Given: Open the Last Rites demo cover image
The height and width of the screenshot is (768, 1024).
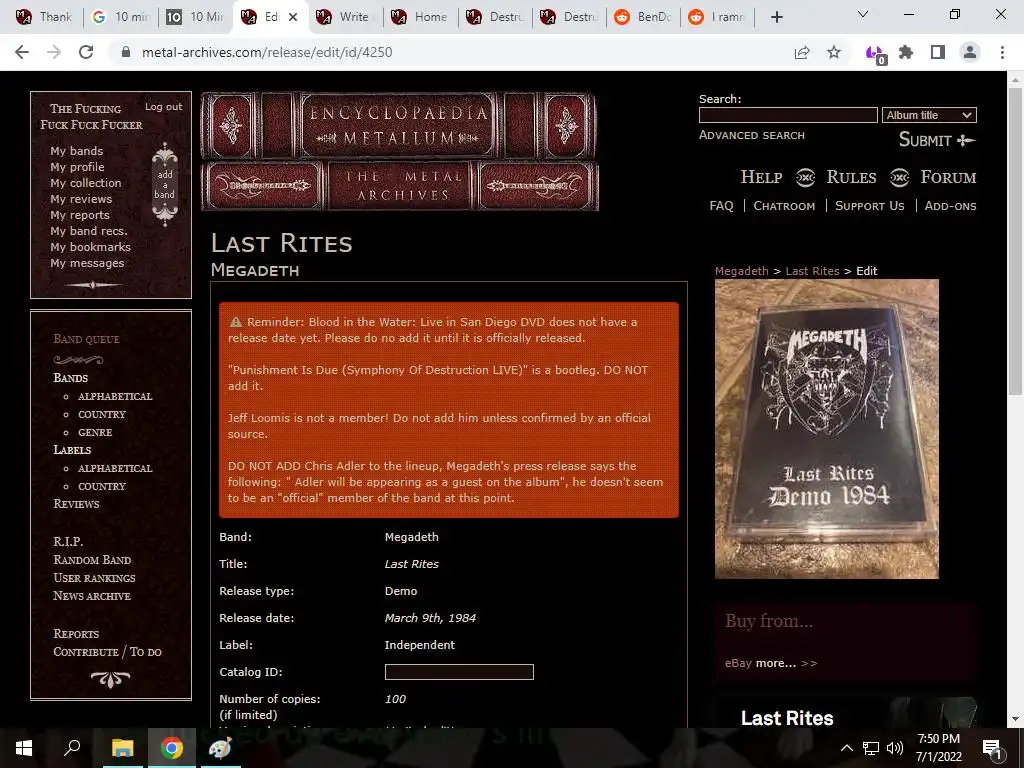Looking at the screenshot, I should coord(827,429).
